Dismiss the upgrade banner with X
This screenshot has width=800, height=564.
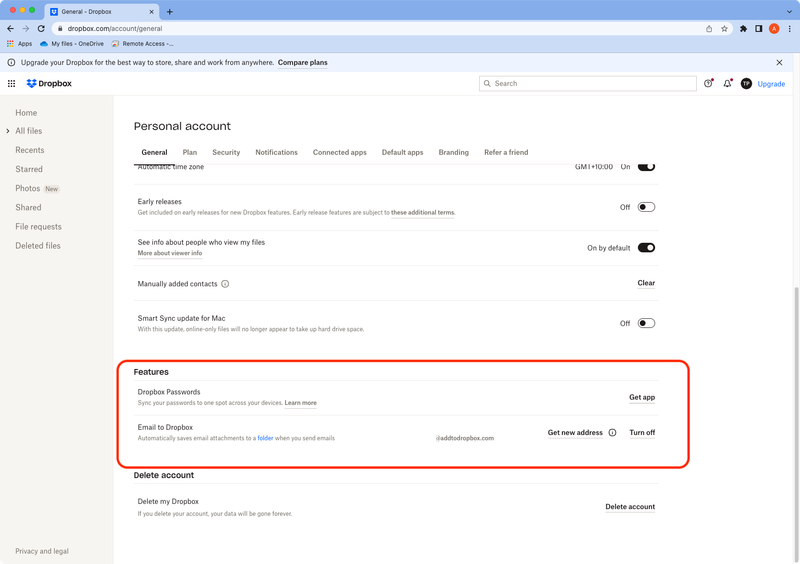[779, 62]
